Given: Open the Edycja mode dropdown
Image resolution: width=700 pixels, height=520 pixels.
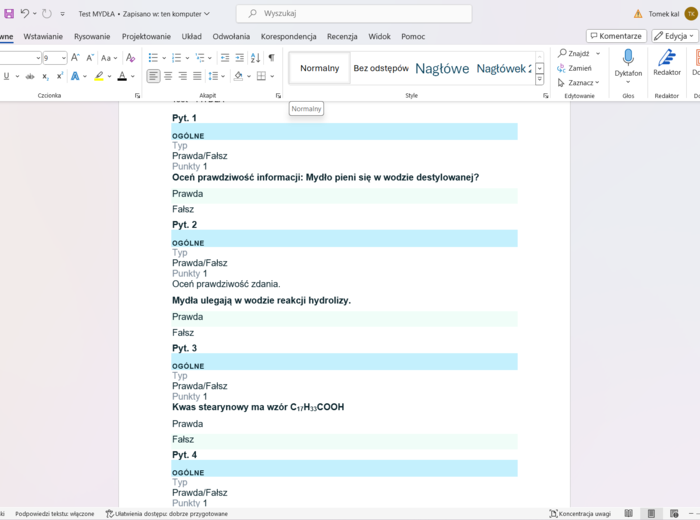Looking at the screenshot, I should (675, 36).
